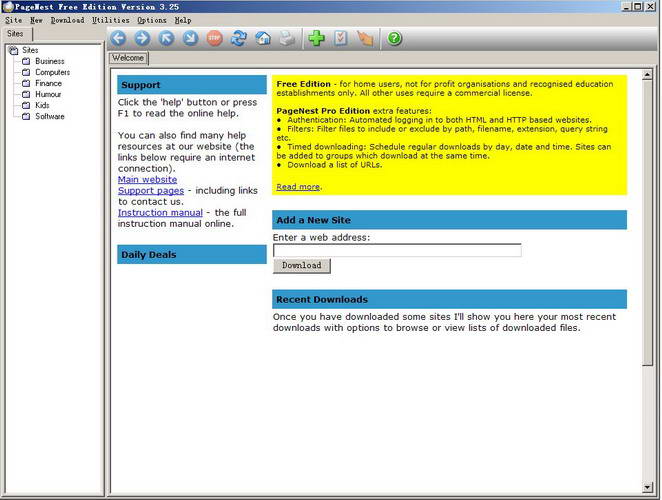662x500 pixels.
Task: Select the Finance tree label
Action: tap(49, 83)
